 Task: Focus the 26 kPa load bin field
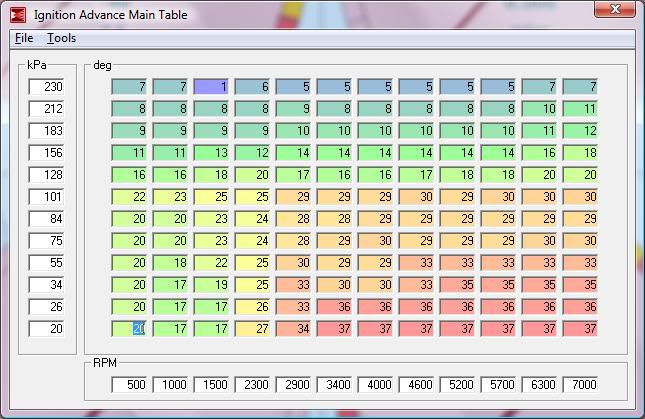(46, 307)
